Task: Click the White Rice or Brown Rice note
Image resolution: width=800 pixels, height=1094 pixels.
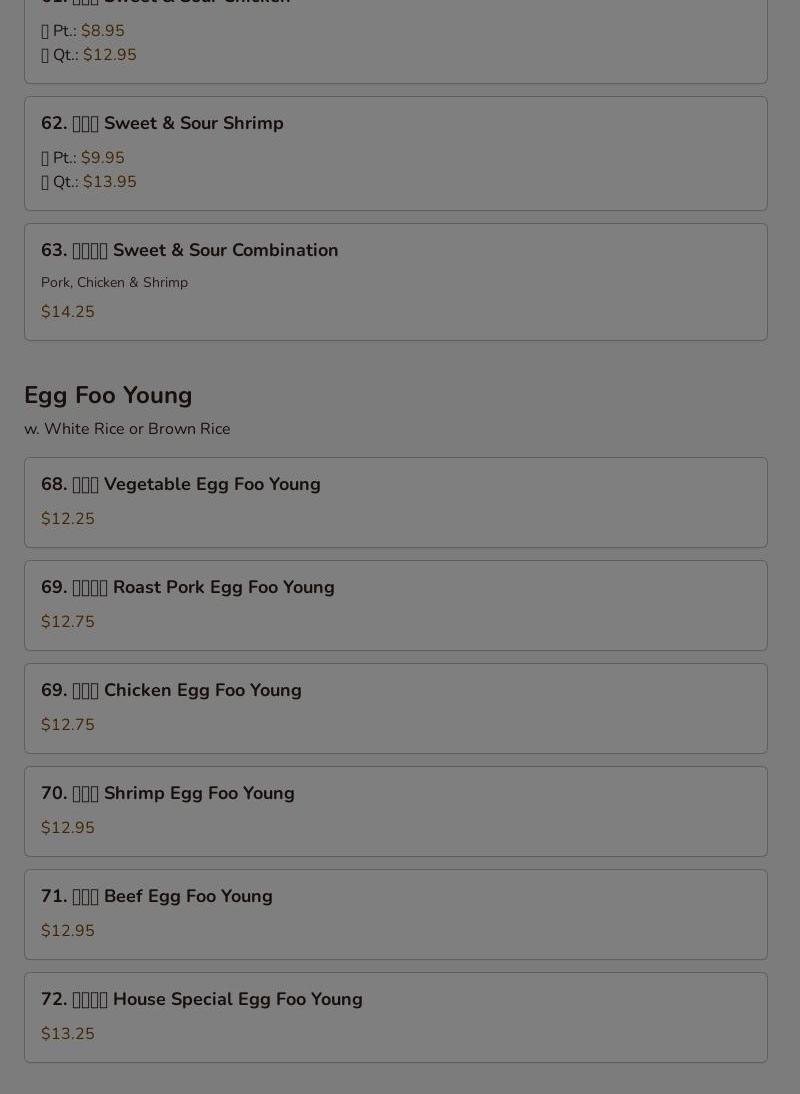Action: (127, 429)
